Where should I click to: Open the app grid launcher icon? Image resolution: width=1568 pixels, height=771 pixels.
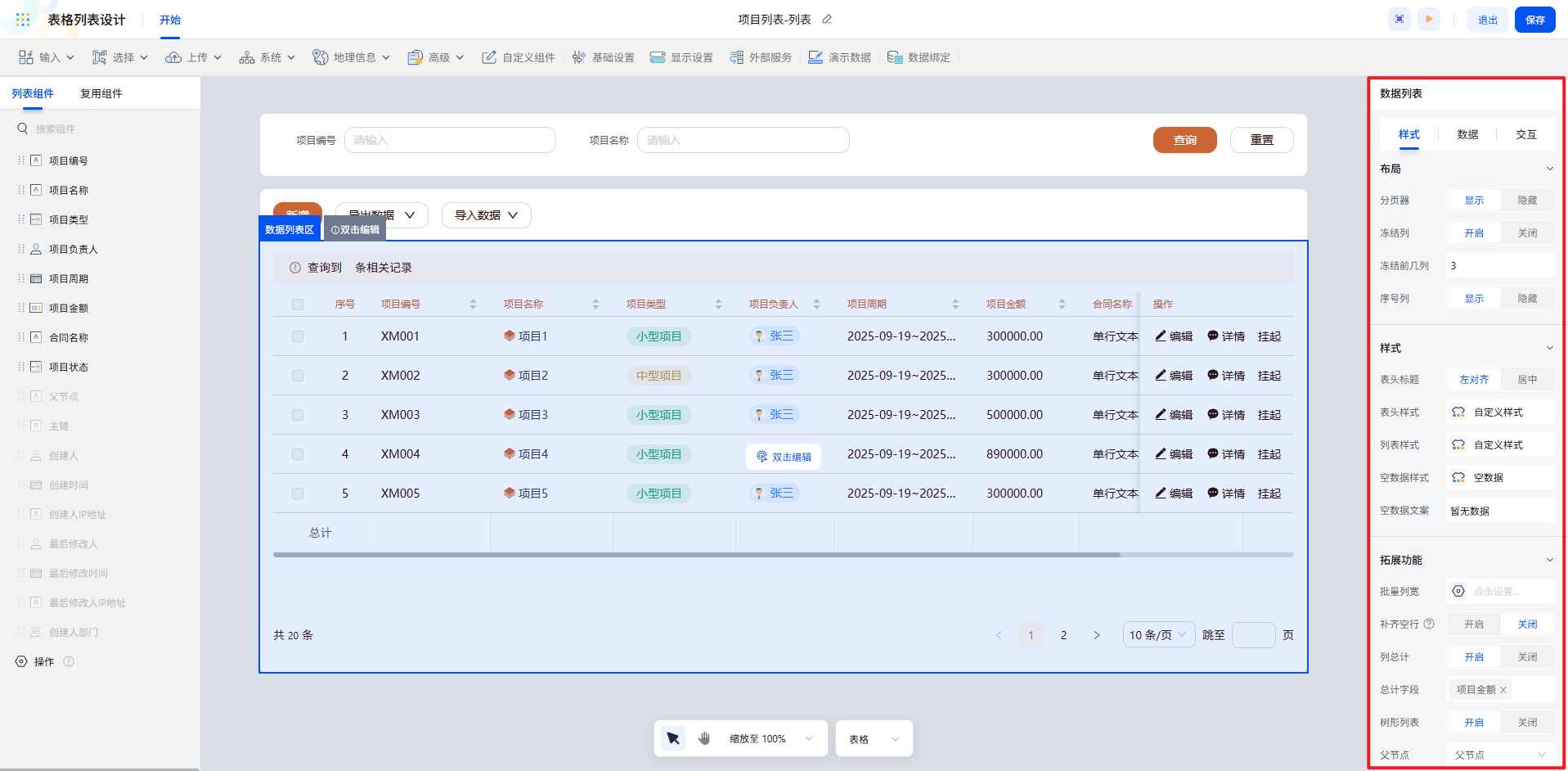23,20
